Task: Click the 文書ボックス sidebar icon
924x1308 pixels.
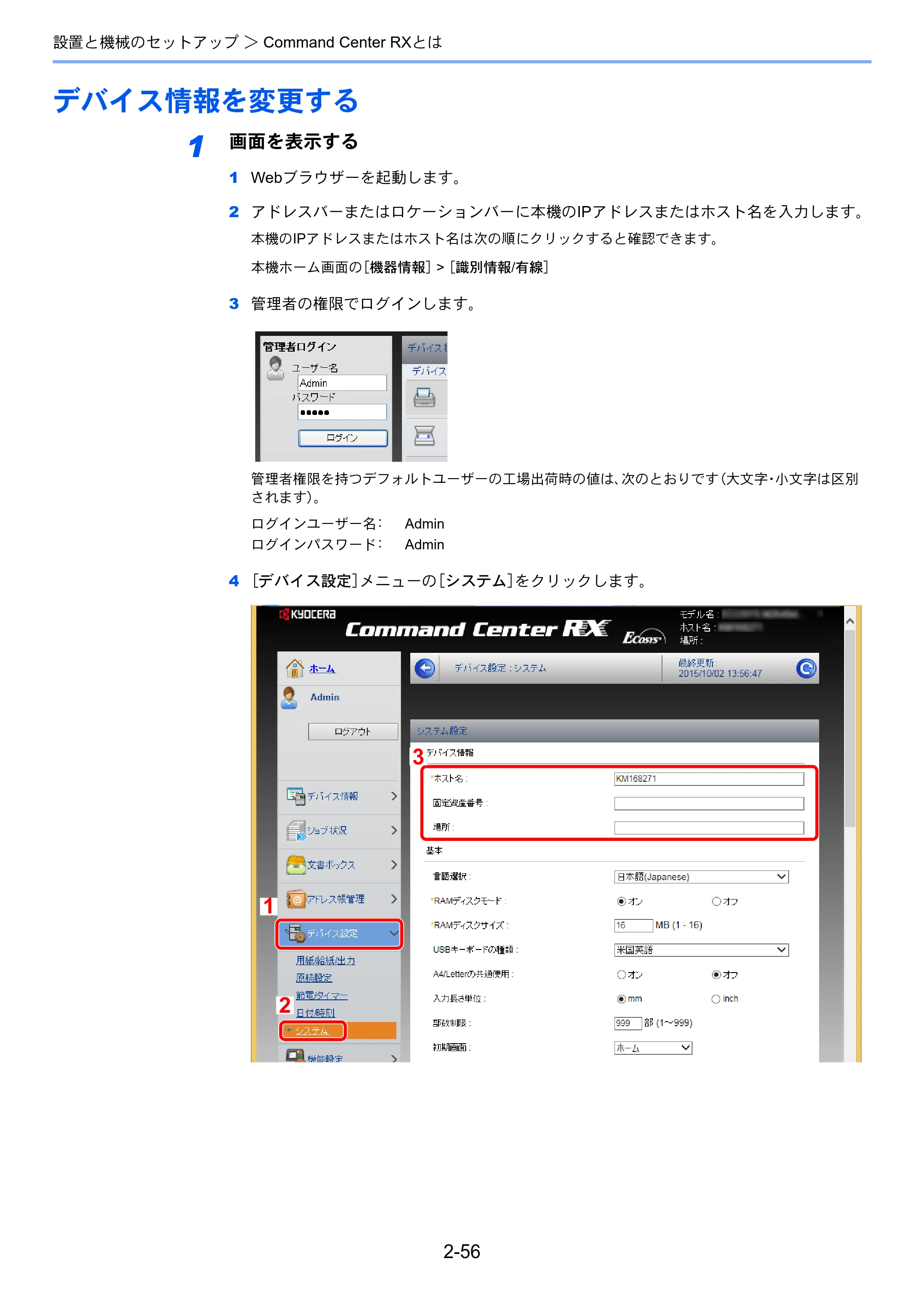Action: (x=296, y=864)
